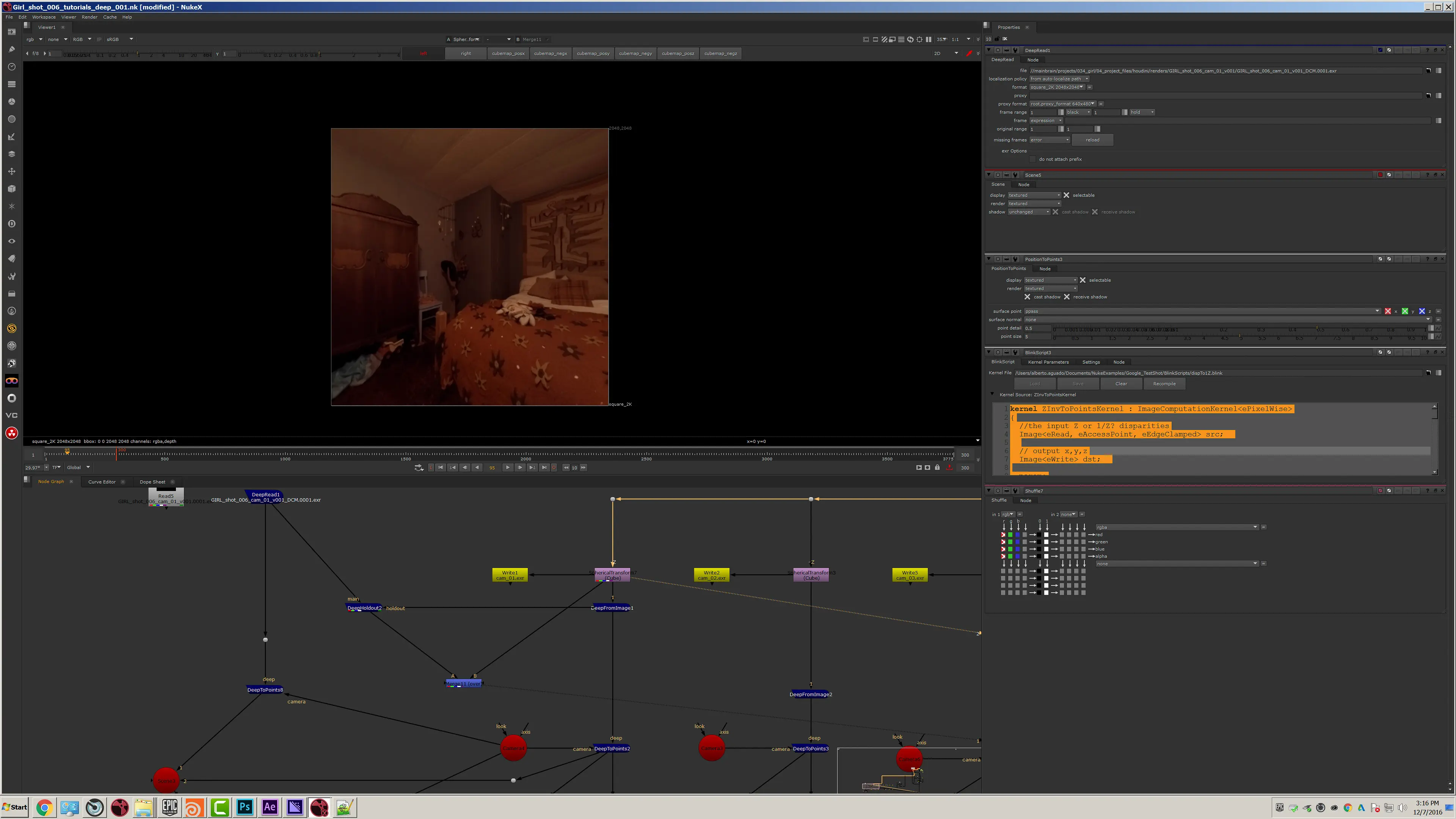The image size is (1456, 819).
Task: Select the cubemap_posx view button
Action: pos(508,53)
